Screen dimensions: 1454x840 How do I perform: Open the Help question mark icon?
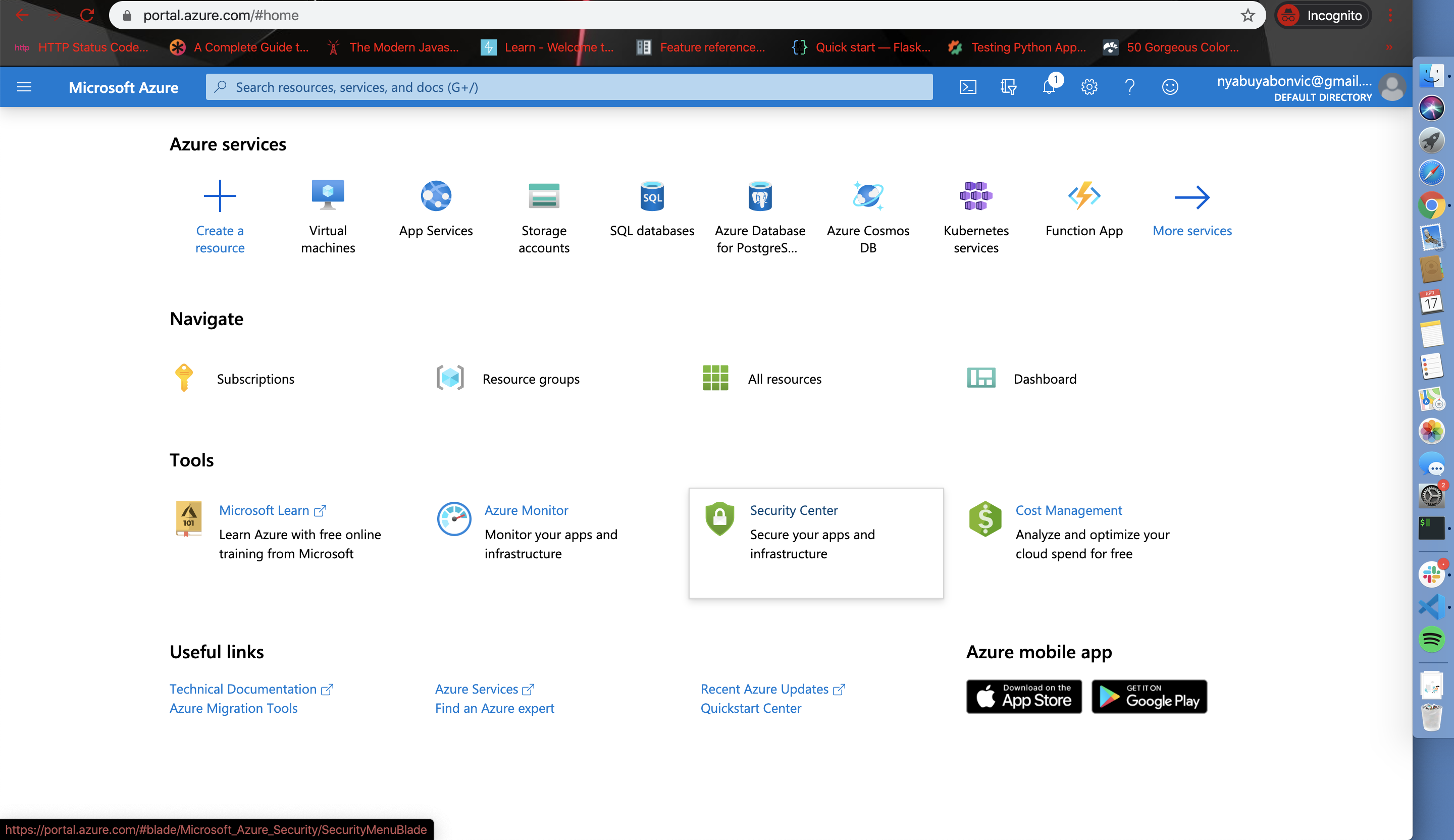[x=1130, y=87]
